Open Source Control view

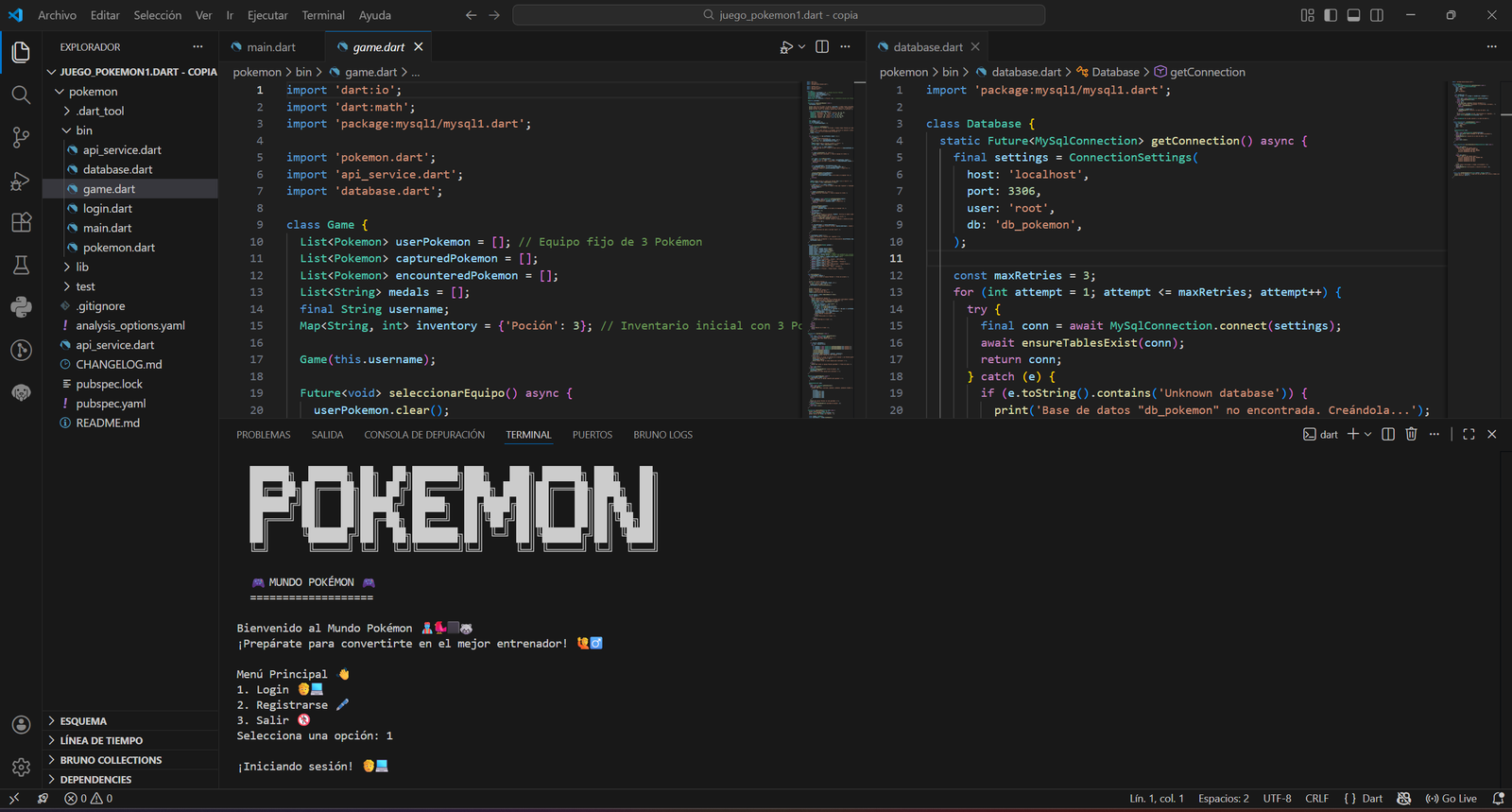[x=21, y=137]
